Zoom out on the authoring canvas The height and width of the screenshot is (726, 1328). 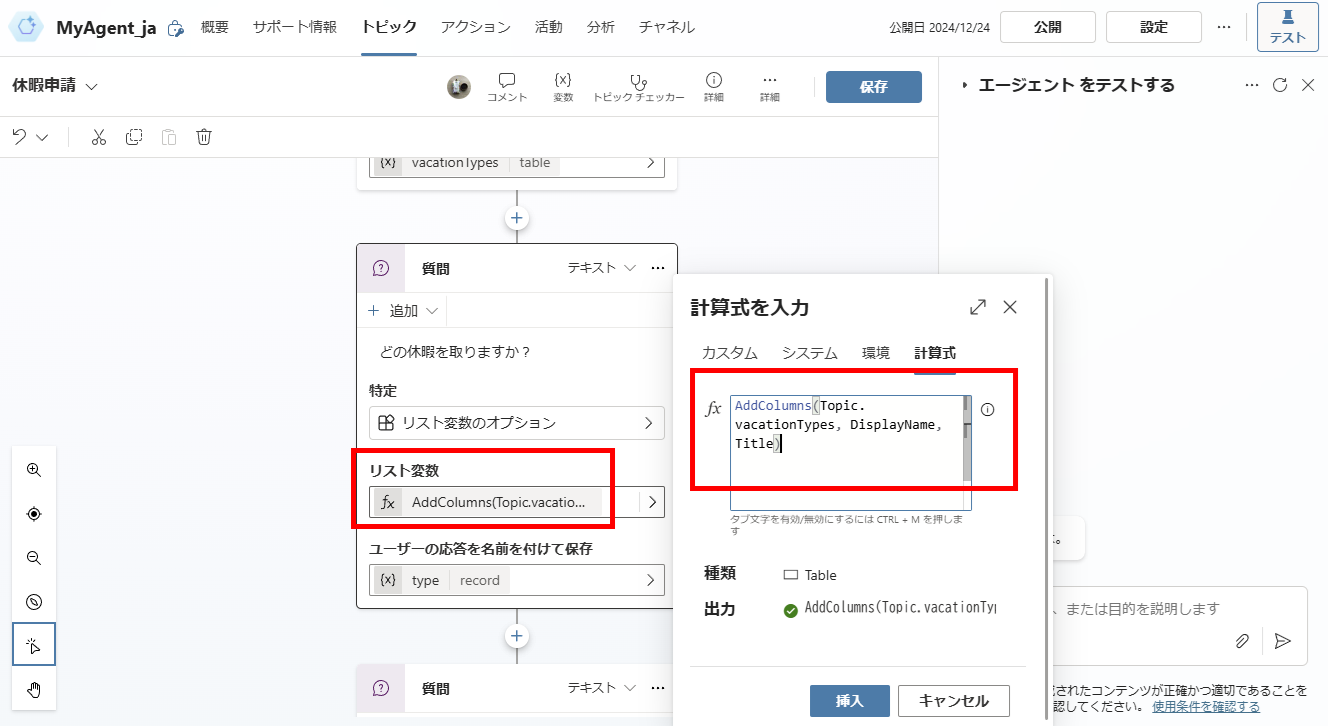point(33,557)
